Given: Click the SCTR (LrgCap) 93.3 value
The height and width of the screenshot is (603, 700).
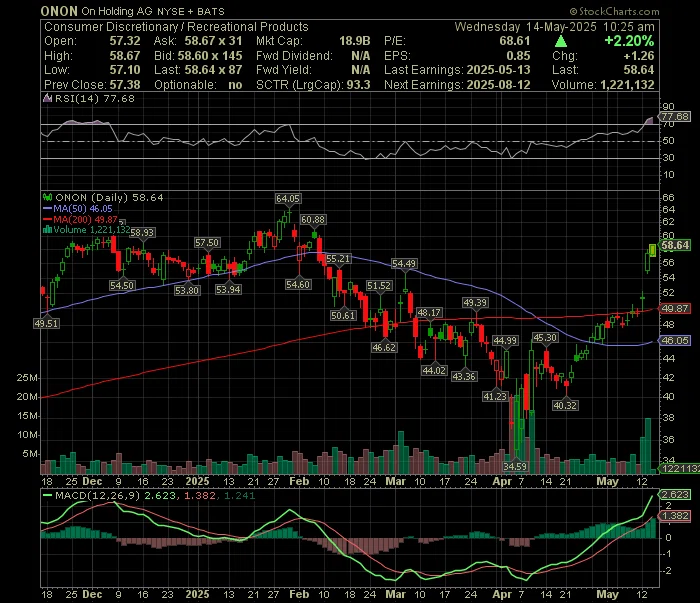Looking at the screenshot, I should (x=360, y=85).
